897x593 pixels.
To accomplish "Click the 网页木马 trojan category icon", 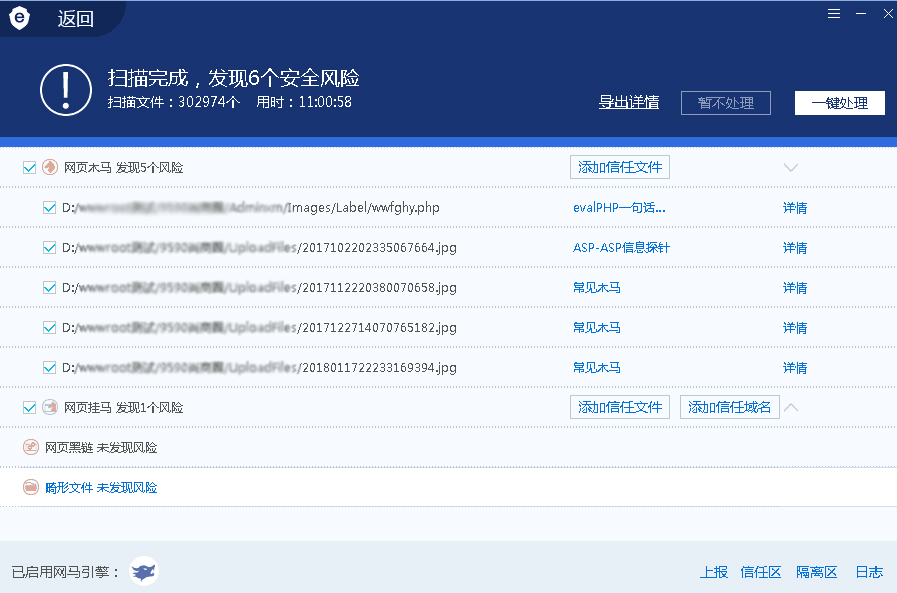I will pos(49,168).
